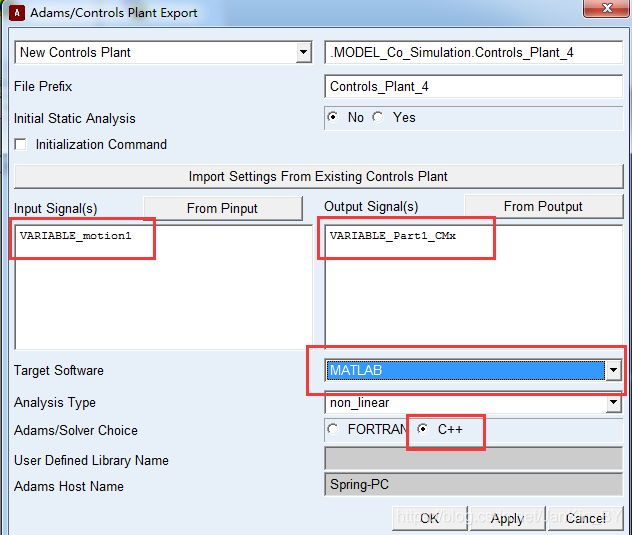This screenshot has width=632, height=535.
Task: Choose the FORTRAN solver option
Action: pos(333,430)
